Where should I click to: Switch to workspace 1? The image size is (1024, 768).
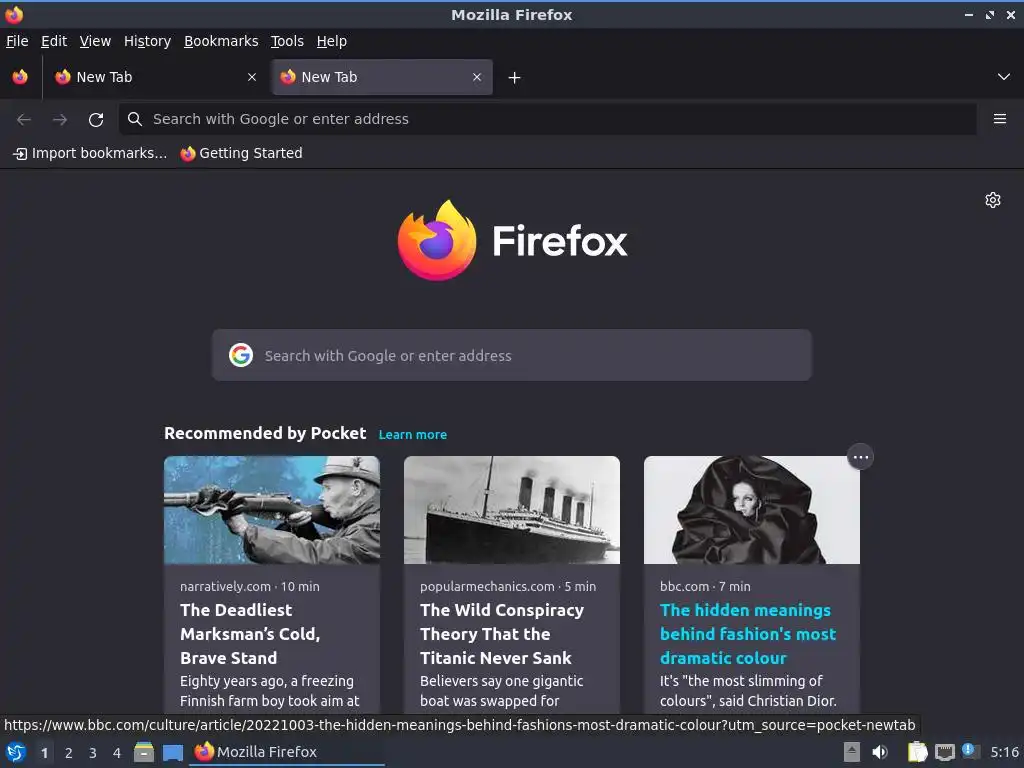(x=44, y=753)
